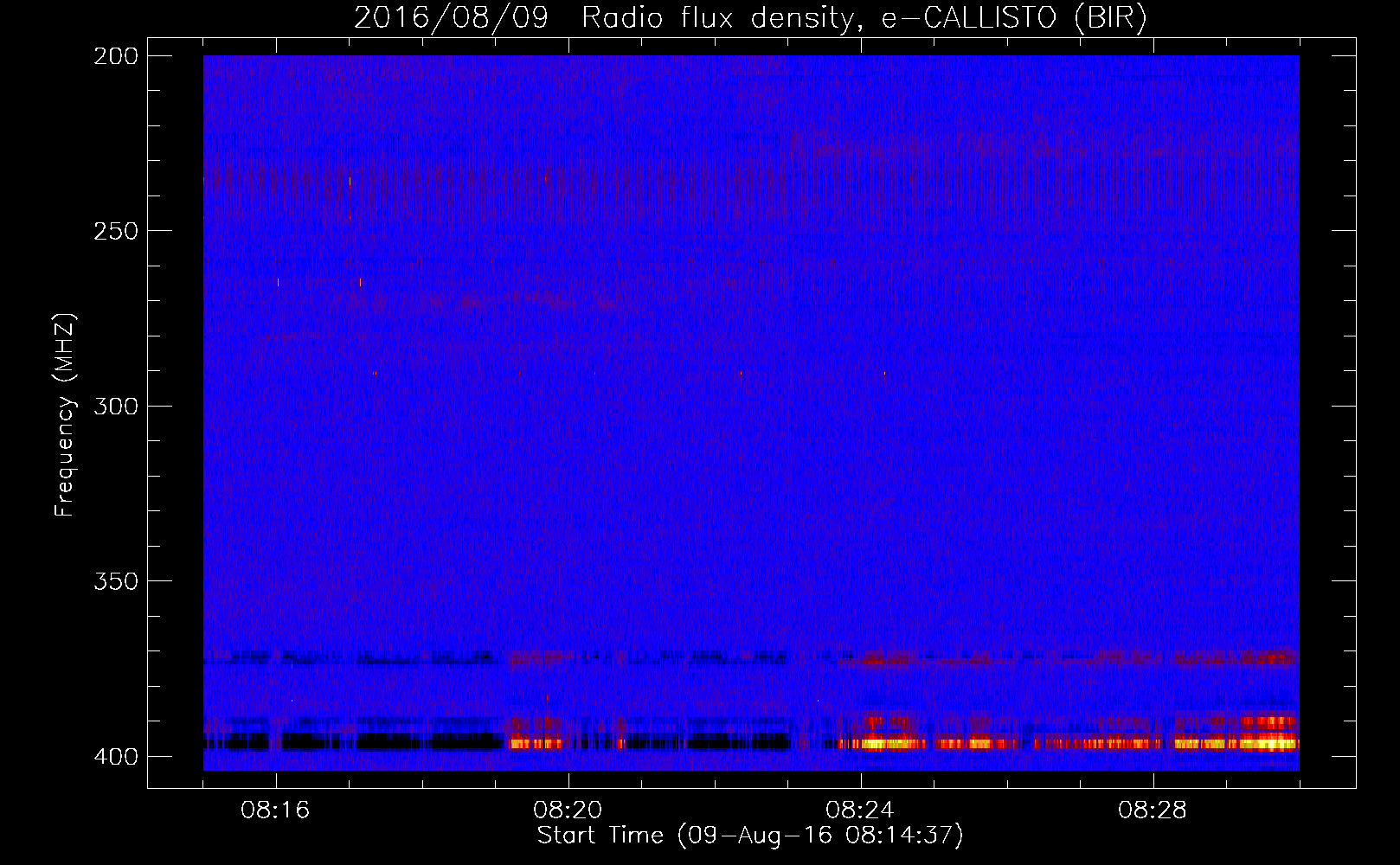Click the plot title '2016/08/09 Radio flux density'

pyautogui.click(x=750, y=17)
